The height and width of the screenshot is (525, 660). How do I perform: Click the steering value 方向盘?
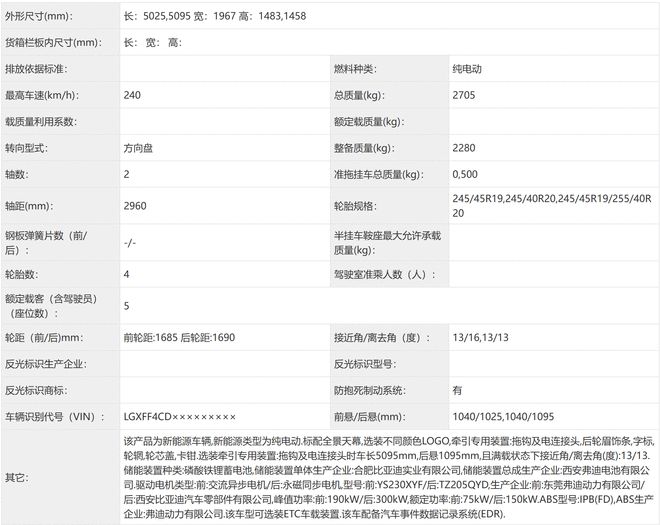pyautogui.click(x=138, y=148)
